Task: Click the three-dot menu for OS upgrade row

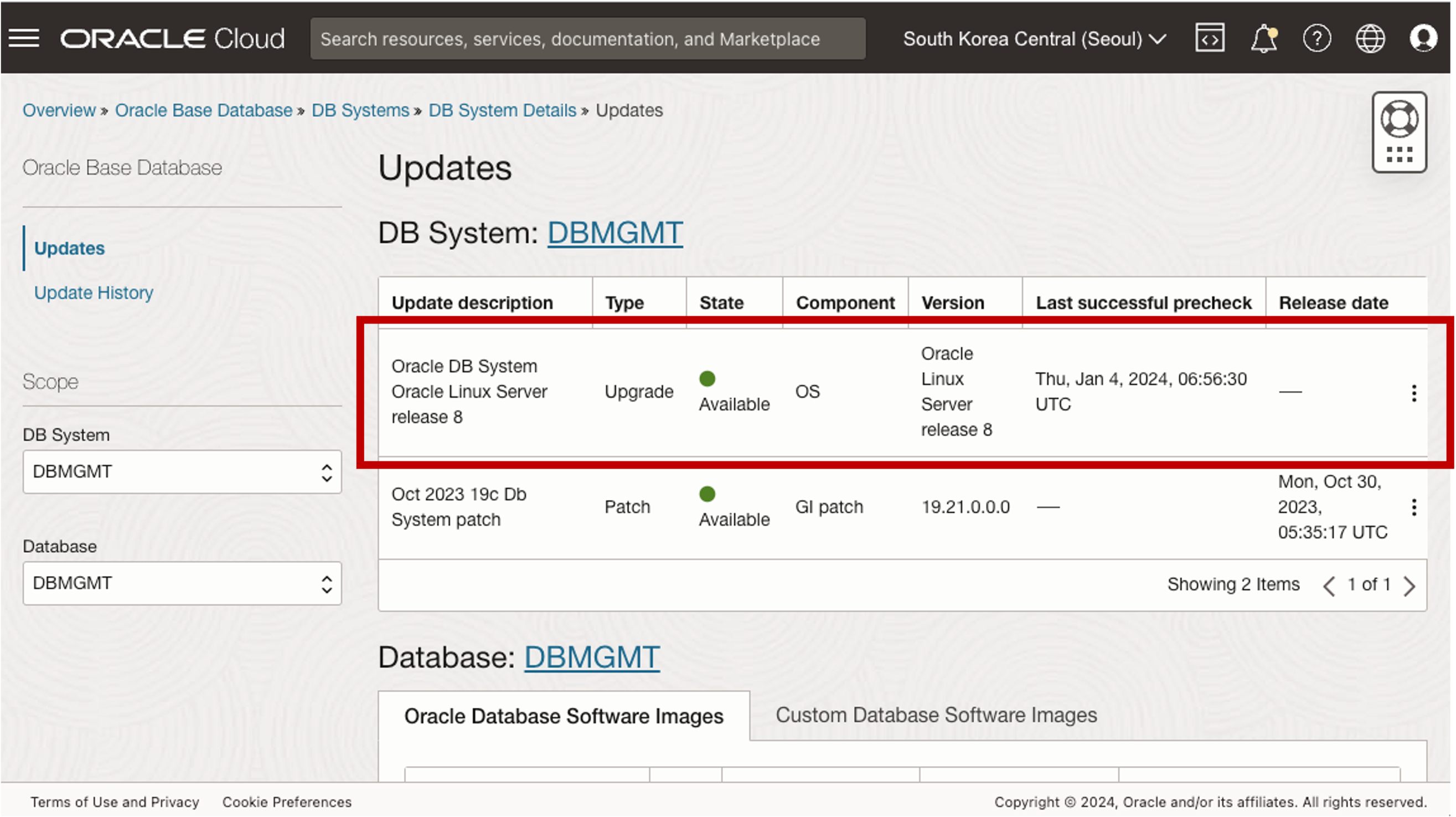Action: coord(1414,392)
